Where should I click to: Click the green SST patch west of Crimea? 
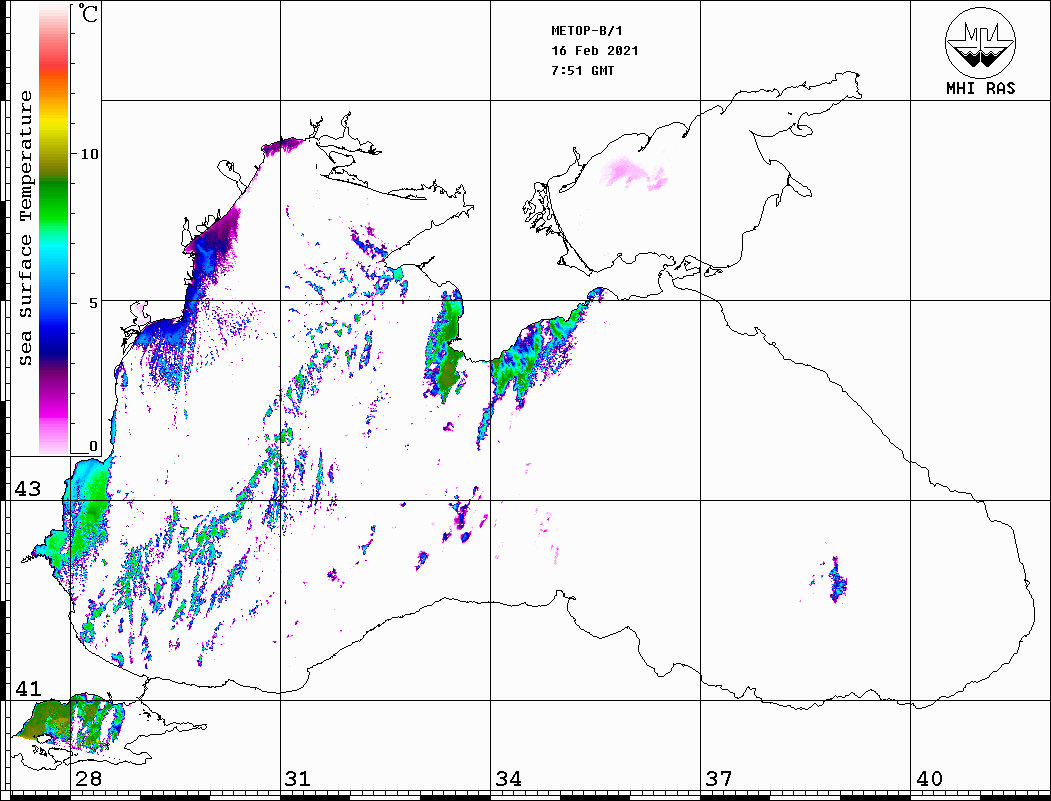pyautogui.click(x=446, y=345)
